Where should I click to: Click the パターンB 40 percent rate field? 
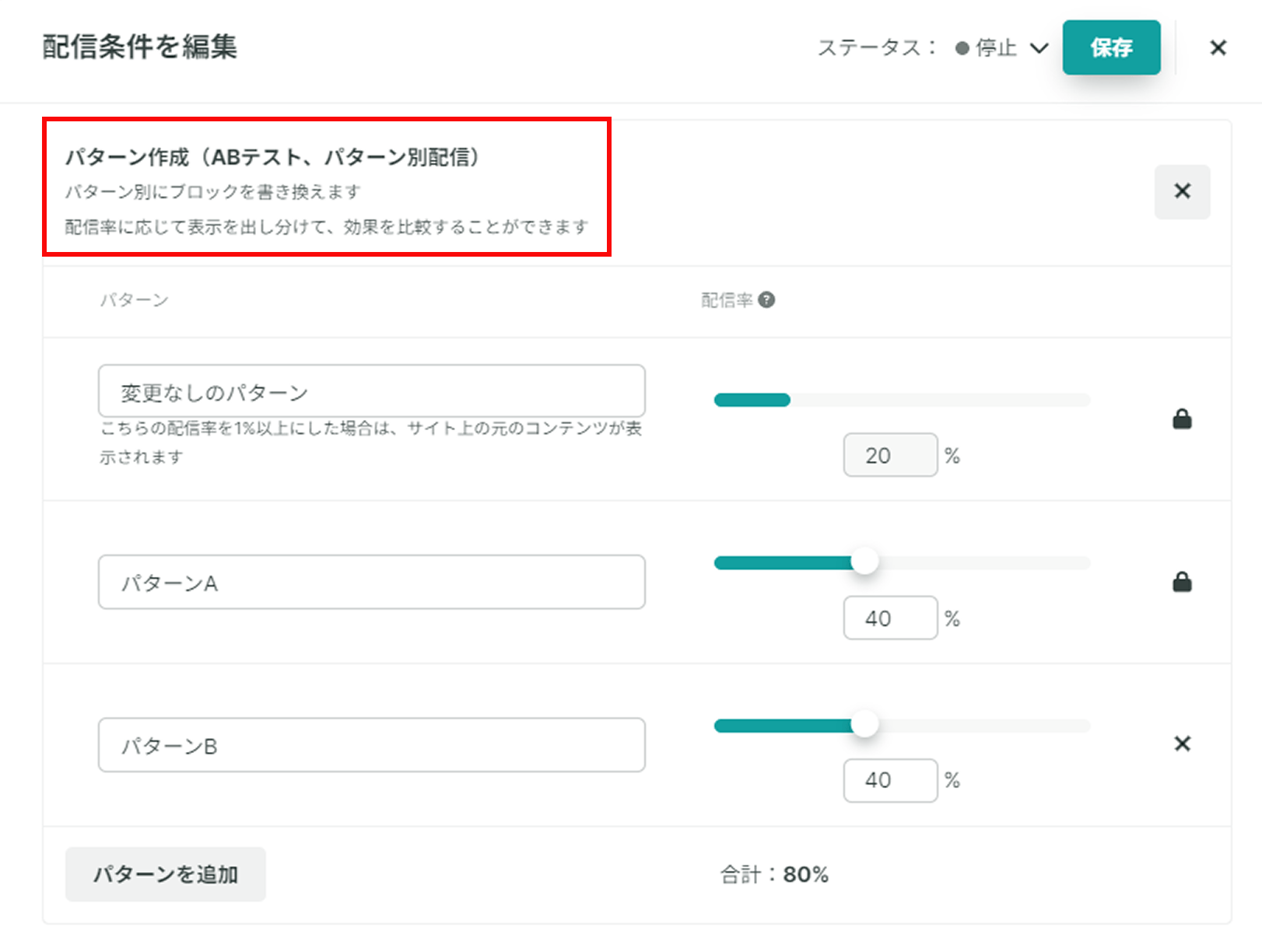click(890, 780)
